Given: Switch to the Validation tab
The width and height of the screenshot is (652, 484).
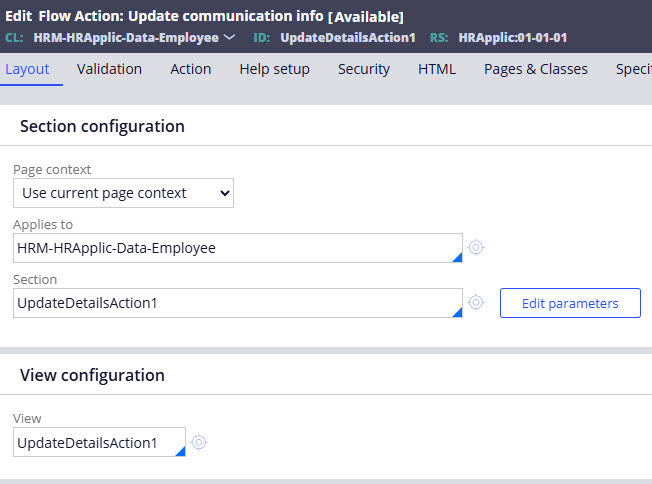Looking at the screenshot, I should pos(109,69).
